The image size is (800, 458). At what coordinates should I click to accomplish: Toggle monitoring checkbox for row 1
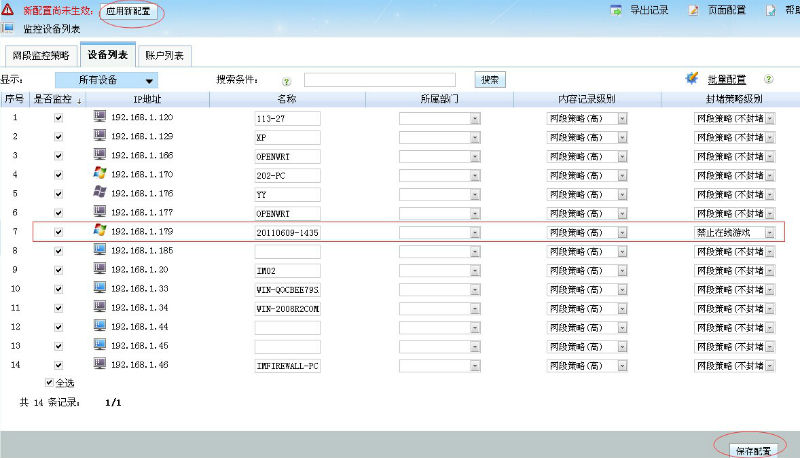click(58, 118)
